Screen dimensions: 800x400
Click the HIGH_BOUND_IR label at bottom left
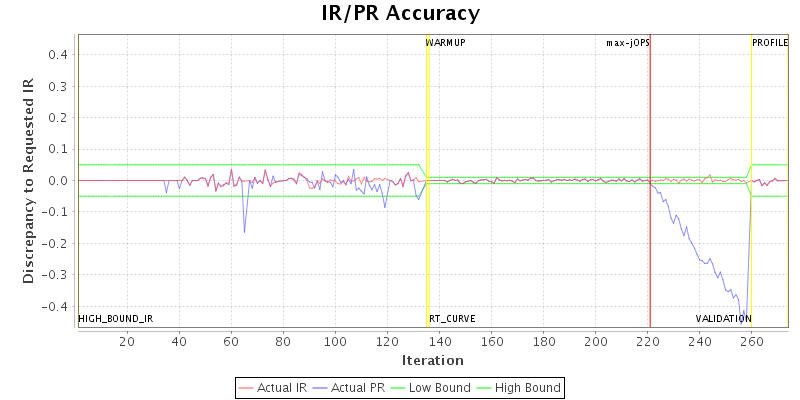(x=116, y=319)
